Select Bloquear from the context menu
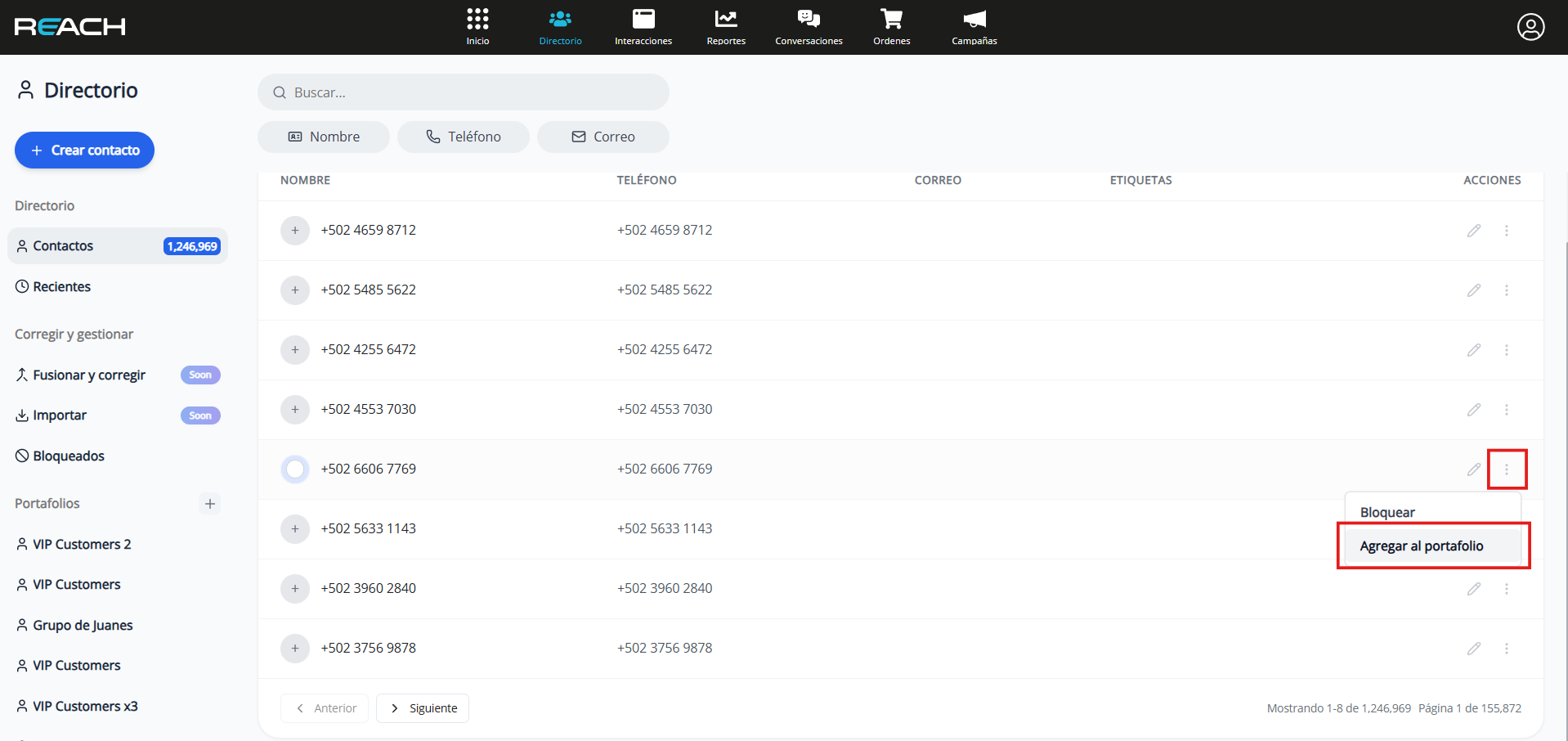 pos(1387,513)
